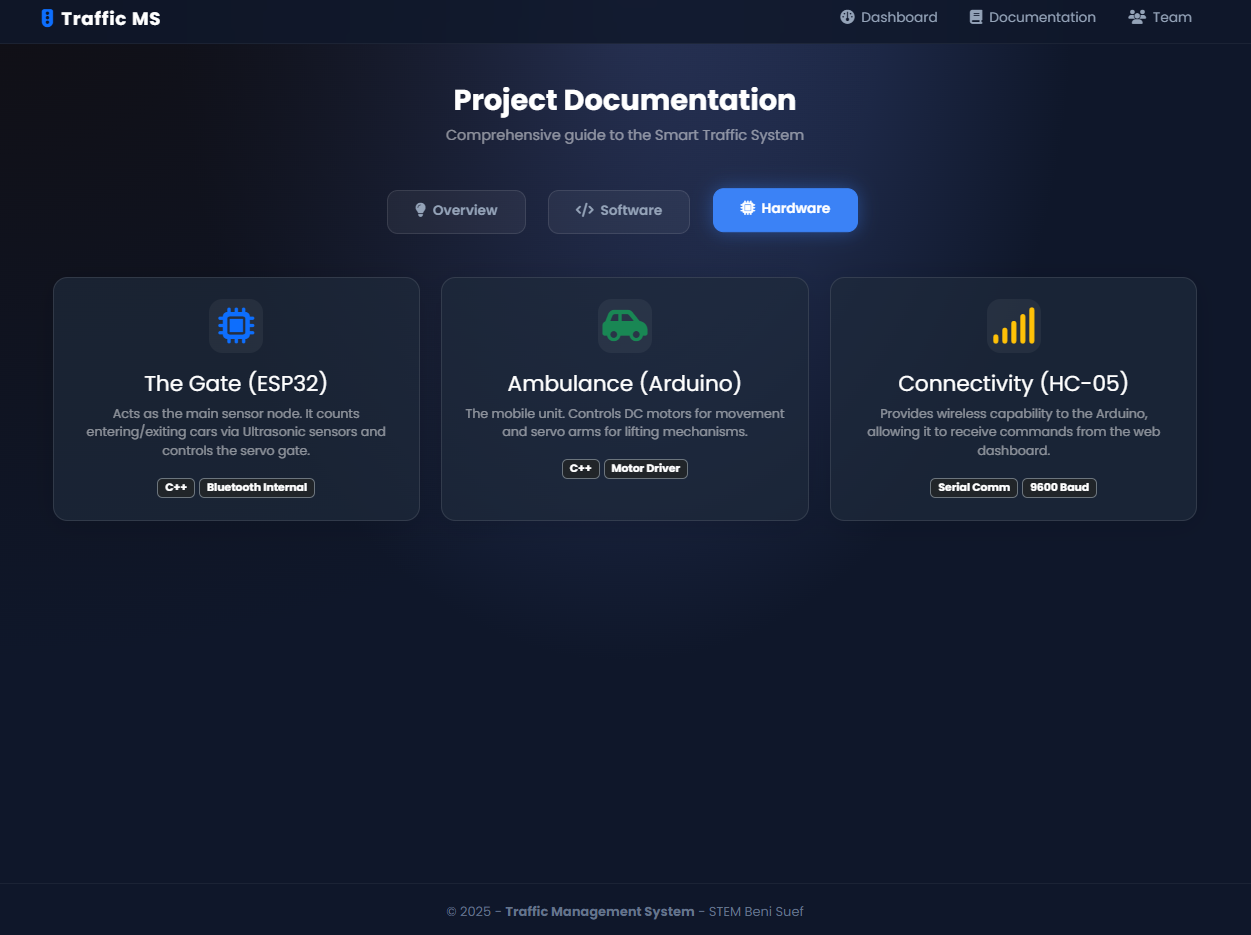Switch to the Overview tab
This screenshot has height=935, width=1251.
coord(456,211)
